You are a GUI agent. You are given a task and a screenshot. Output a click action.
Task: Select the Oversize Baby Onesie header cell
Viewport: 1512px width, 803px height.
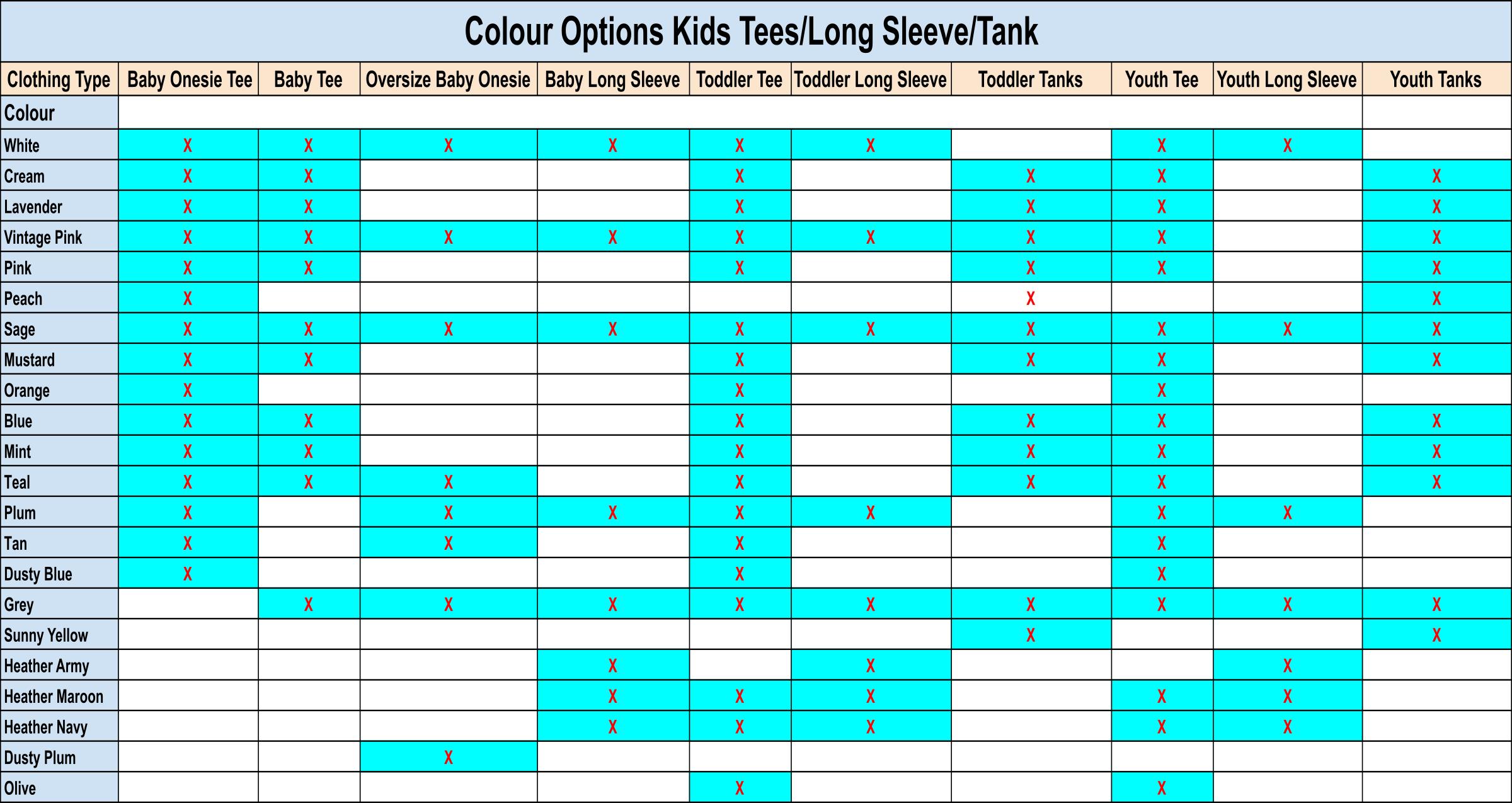[448, 79]
